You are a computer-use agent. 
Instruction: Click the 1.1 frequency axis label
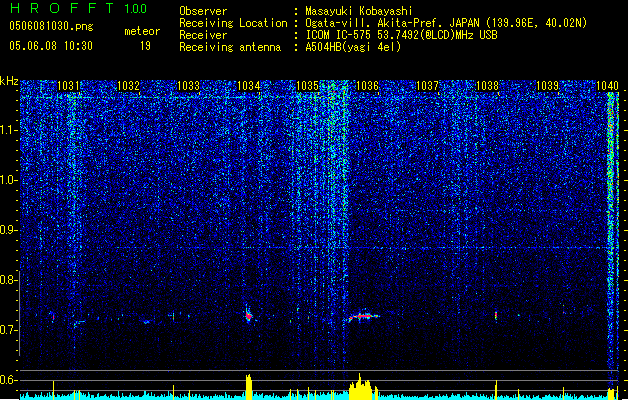coord(7,130)
